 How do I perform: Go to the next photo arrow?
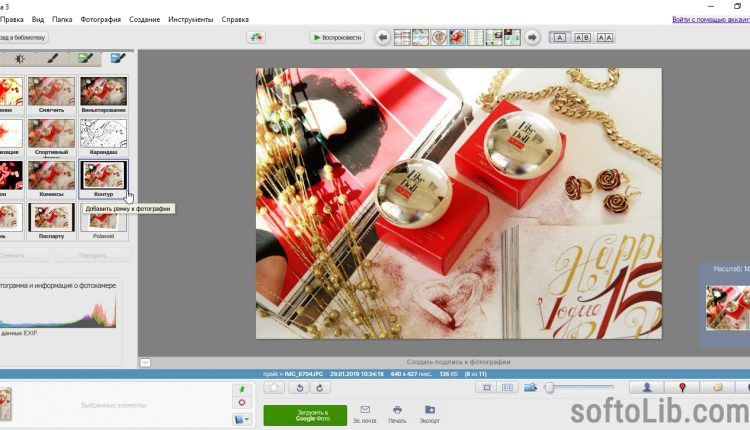click(x=532, y=37)
